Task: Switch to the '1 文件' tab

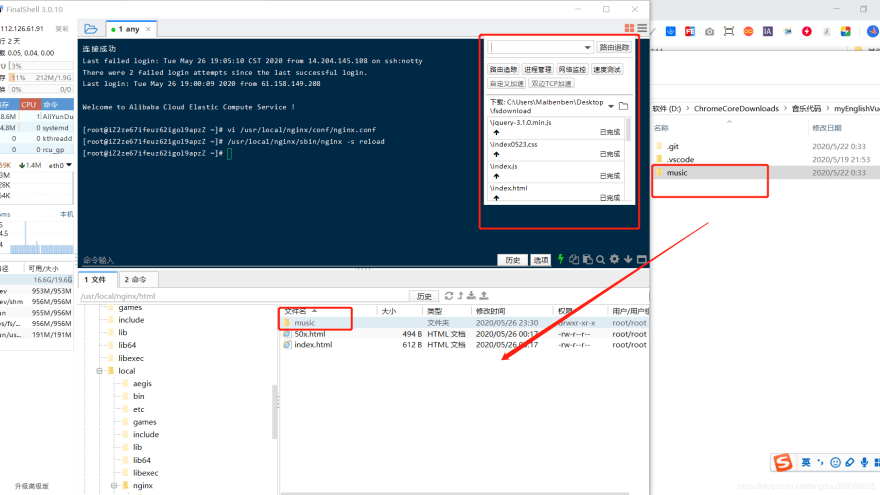Action: [x=98, y=279]
